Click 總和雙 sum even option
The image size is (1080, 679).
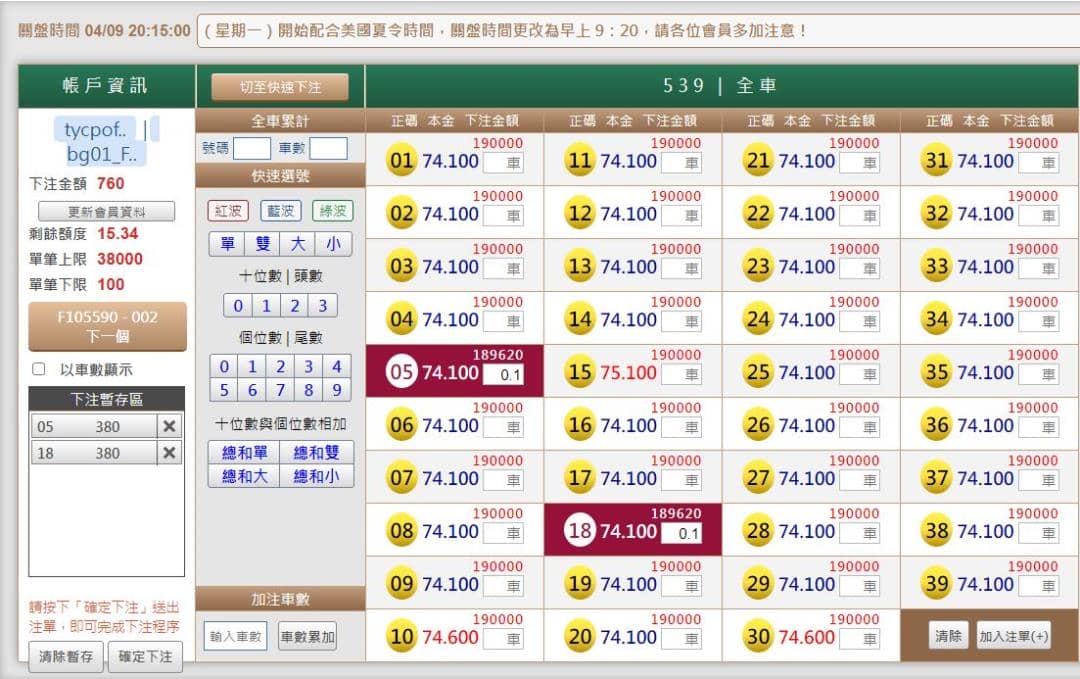(316, 452)
